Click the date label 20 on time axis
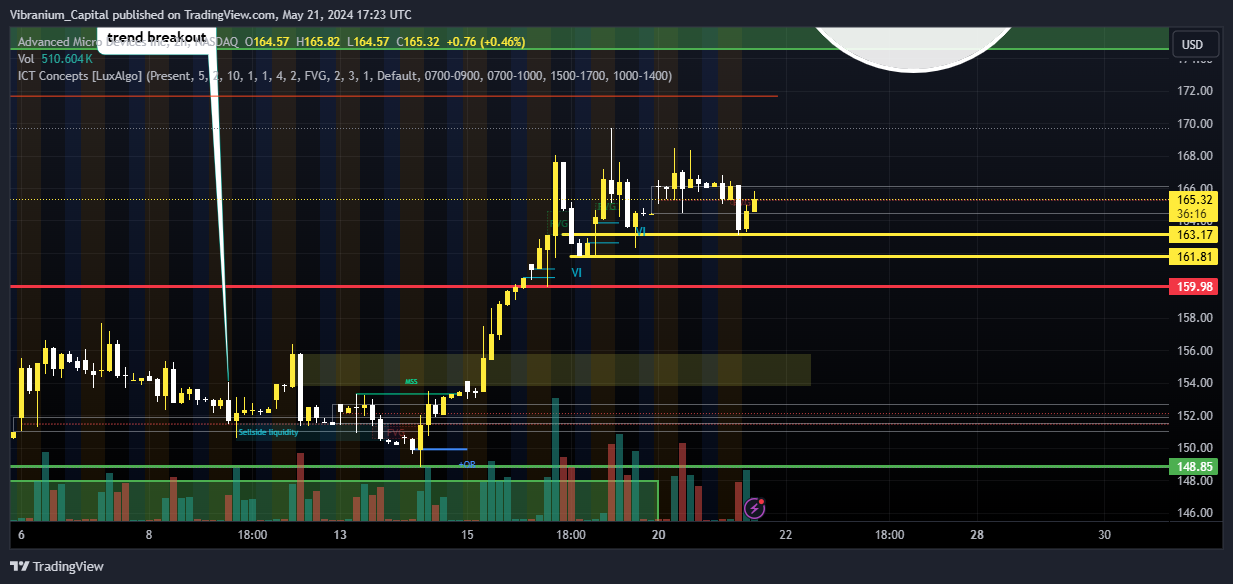1233x584 pixels. click(658, 535)
